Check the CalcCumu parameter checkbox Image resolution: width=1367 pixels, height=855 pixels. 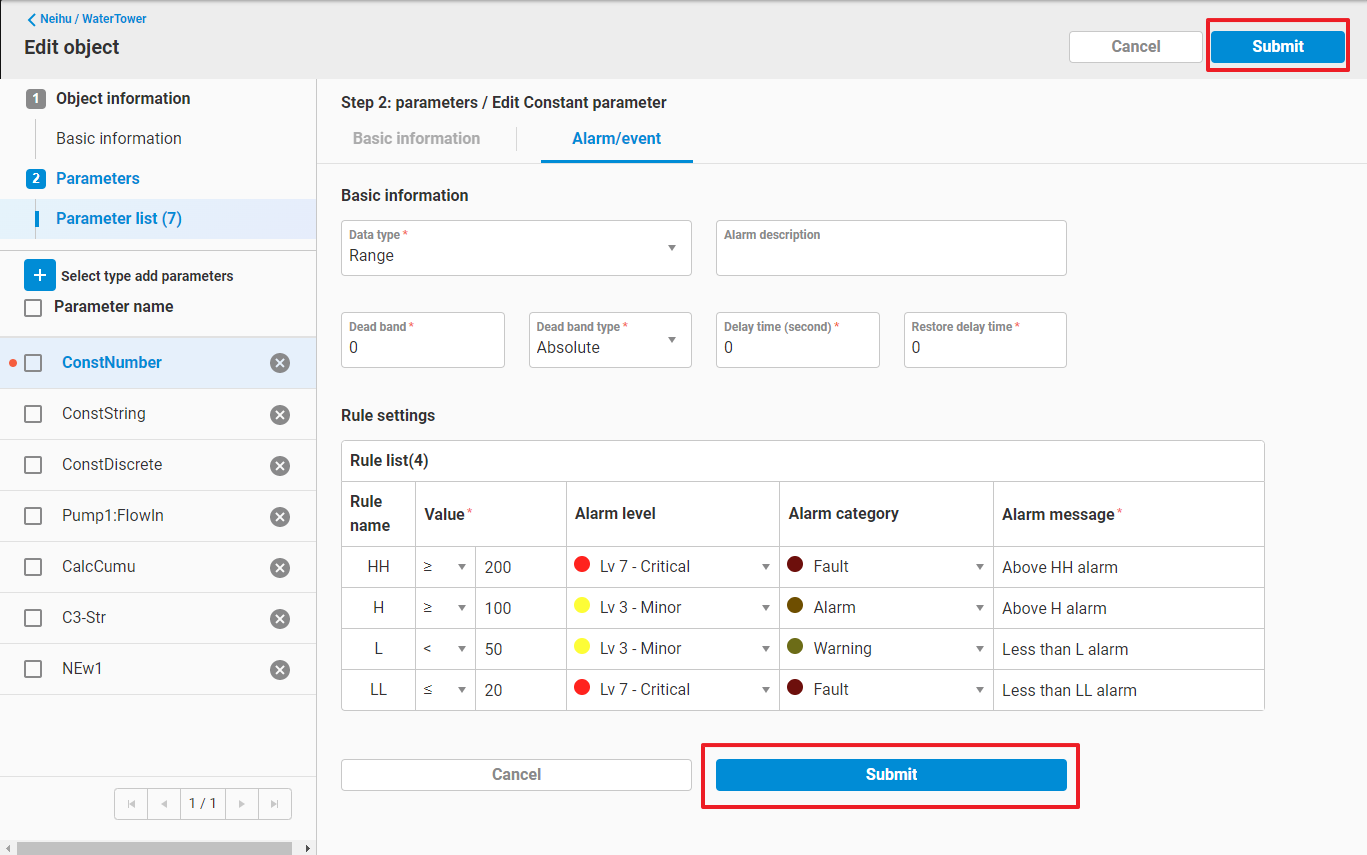pyautogui.click(x=33, y=567)
